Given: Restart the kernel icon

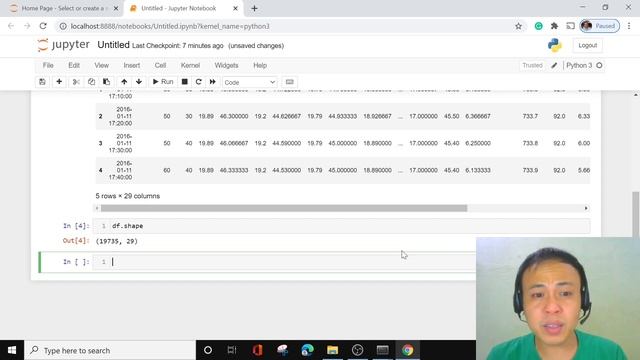Looking at the screenshot, I should pyautogui.click(x=198, y=82).
